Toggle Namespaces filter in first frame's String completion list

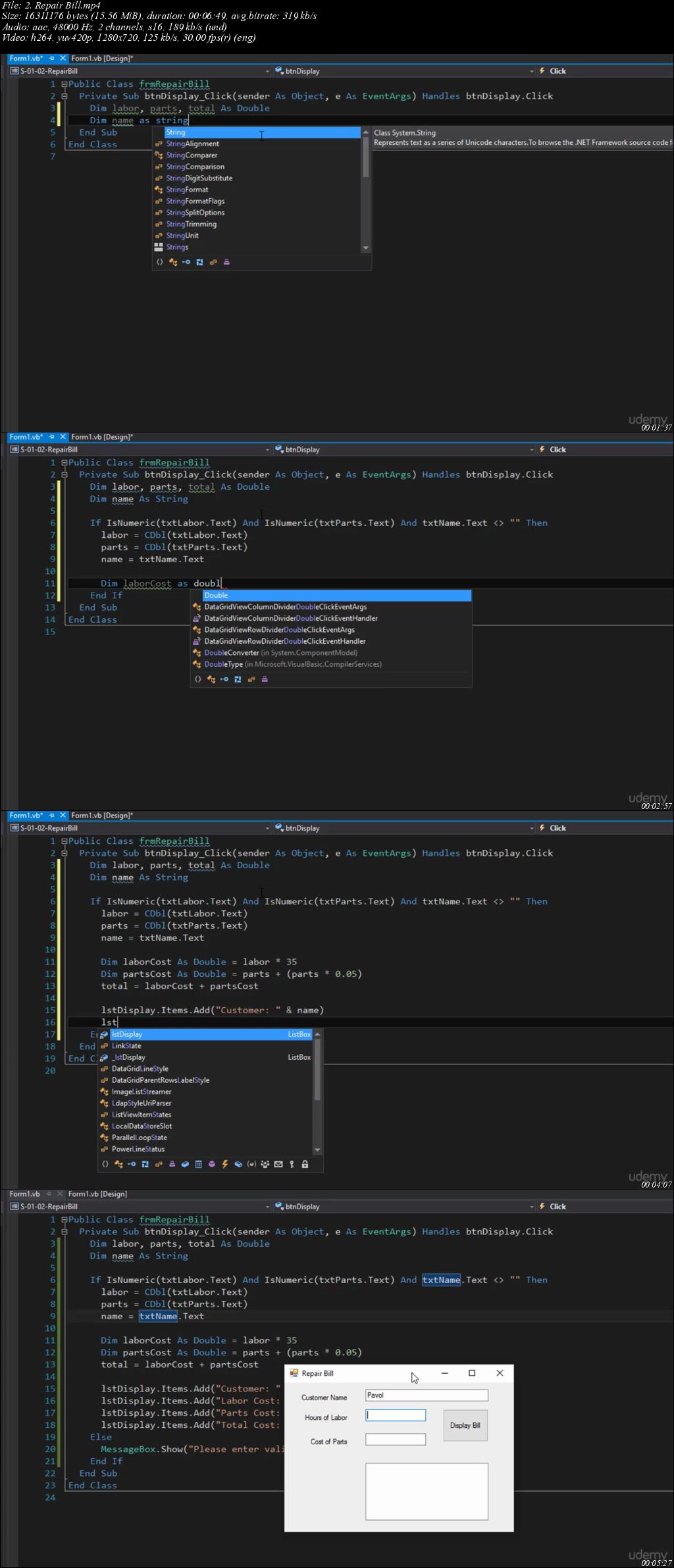(159, 262)
